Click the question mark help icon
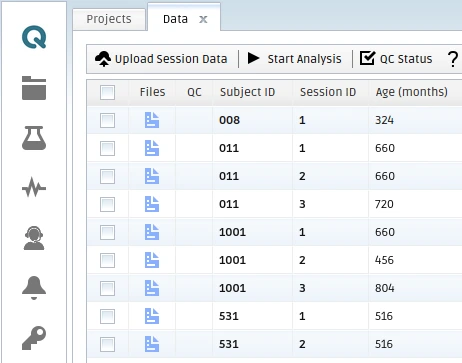462x363 pixels. coord(453,59)
